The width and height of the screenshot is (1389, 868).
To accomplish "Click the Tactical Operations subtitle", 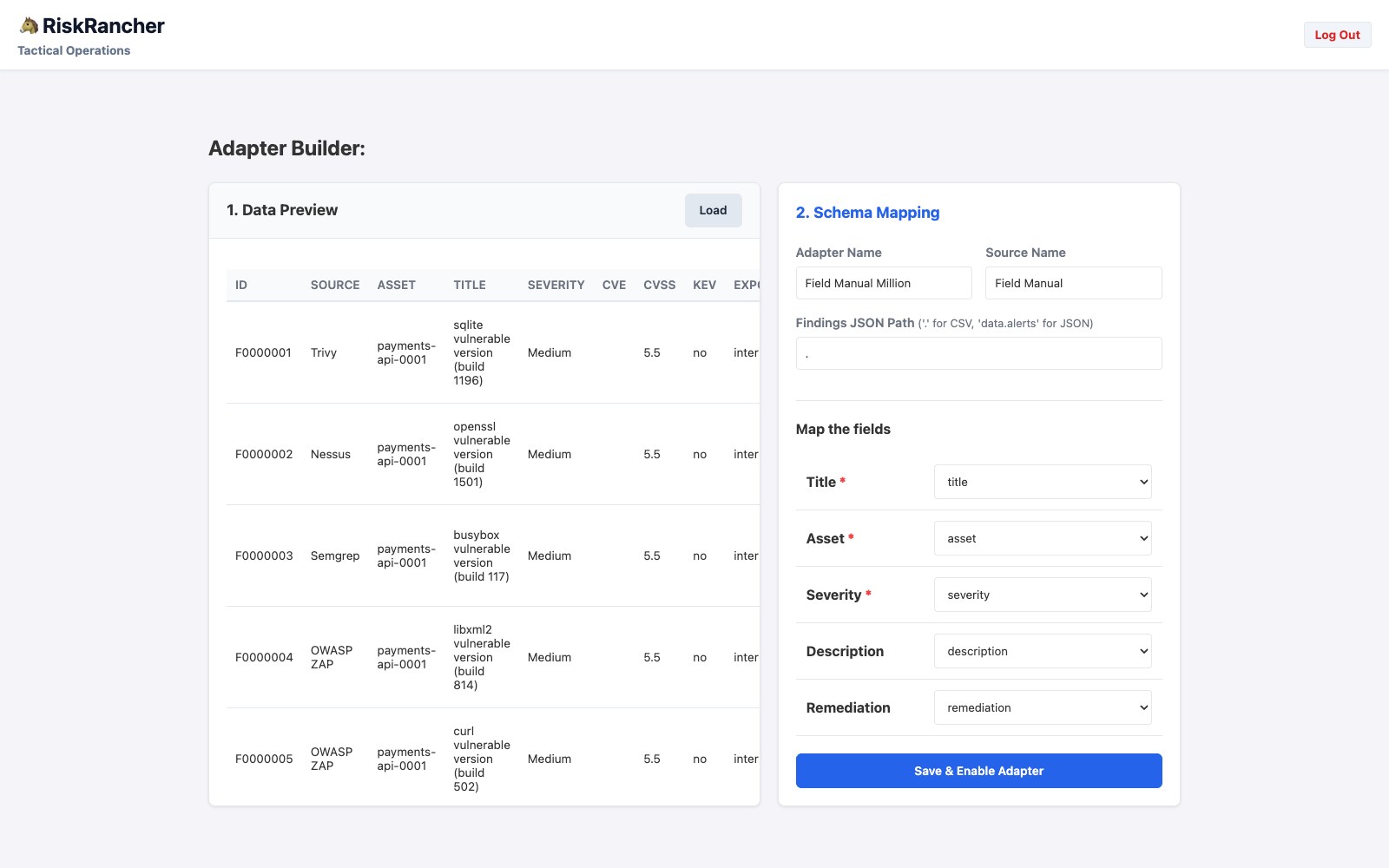I will click(x=74, y=50).
